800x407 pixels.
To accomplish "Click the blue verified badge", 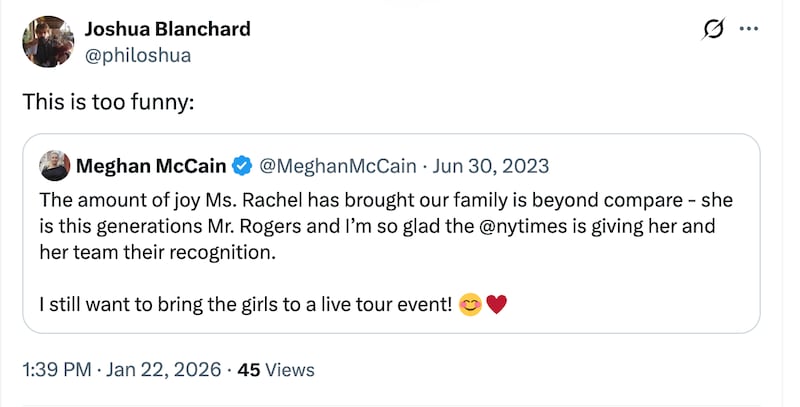I will [x=242, y=165].
